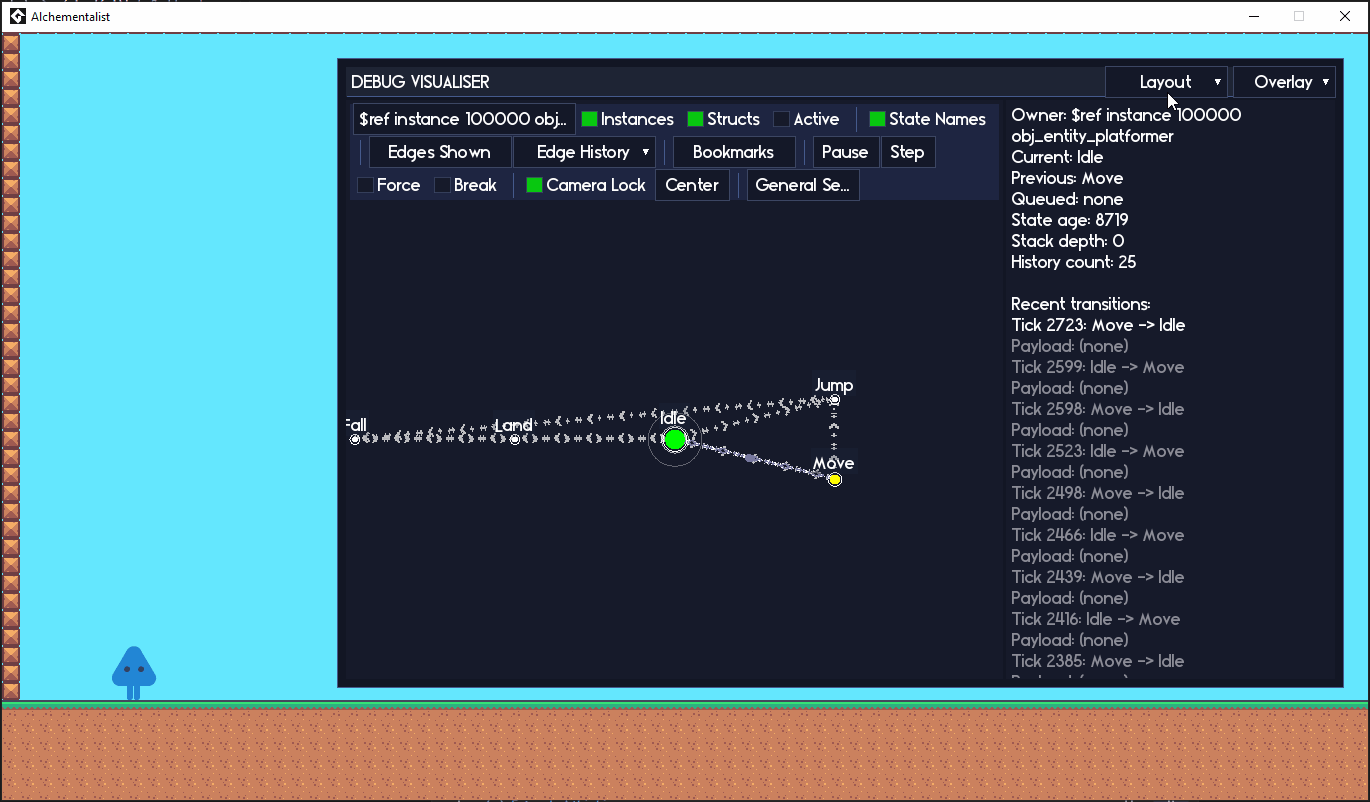Click the 'Queued: none' line
This screenshot has height=802, width=1370.
coord(1067,199)
